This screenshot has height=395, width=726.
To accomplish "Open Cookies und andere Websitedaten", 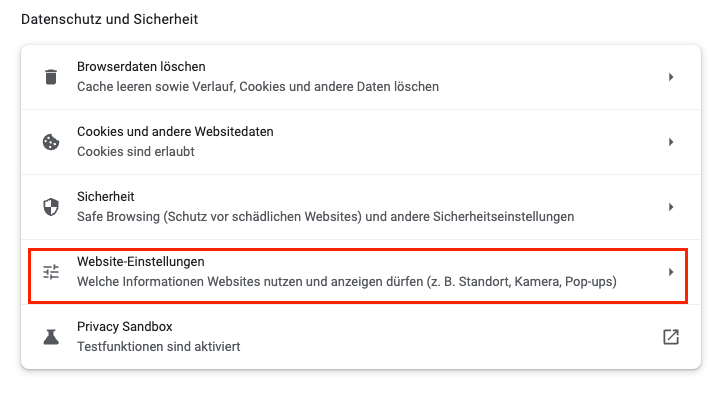I will [x=361, y=142].
